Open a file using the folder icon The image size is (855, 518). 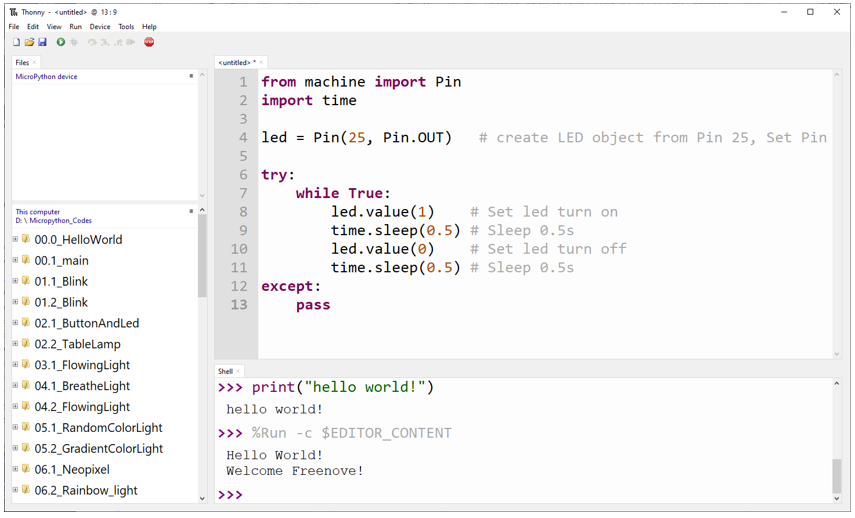pyautogui.click(x=29, y=42)
